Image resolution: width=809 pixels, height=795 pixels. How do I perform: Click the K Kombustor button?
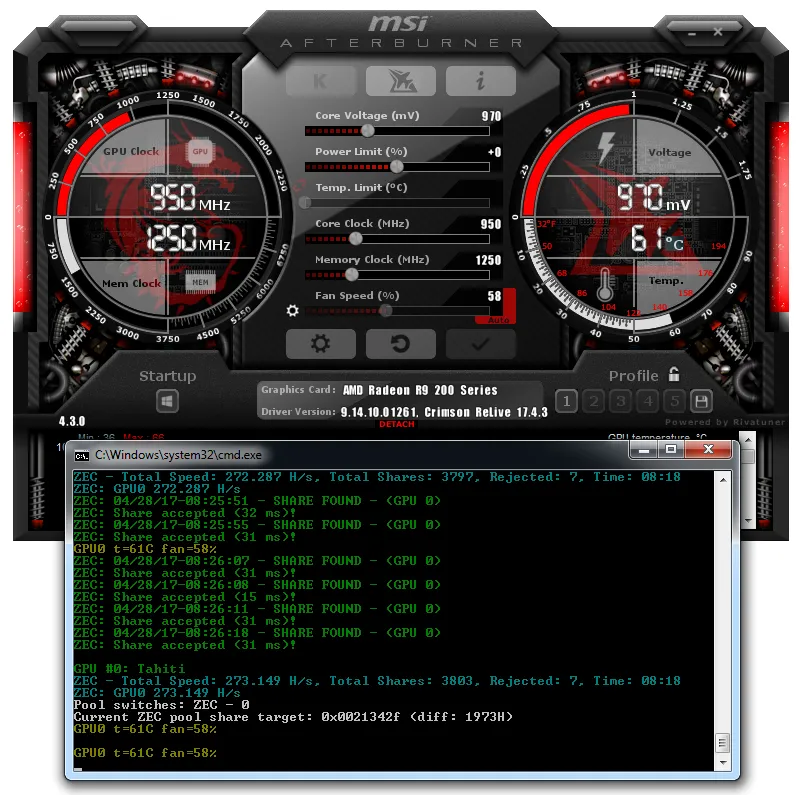pos(321,81)
